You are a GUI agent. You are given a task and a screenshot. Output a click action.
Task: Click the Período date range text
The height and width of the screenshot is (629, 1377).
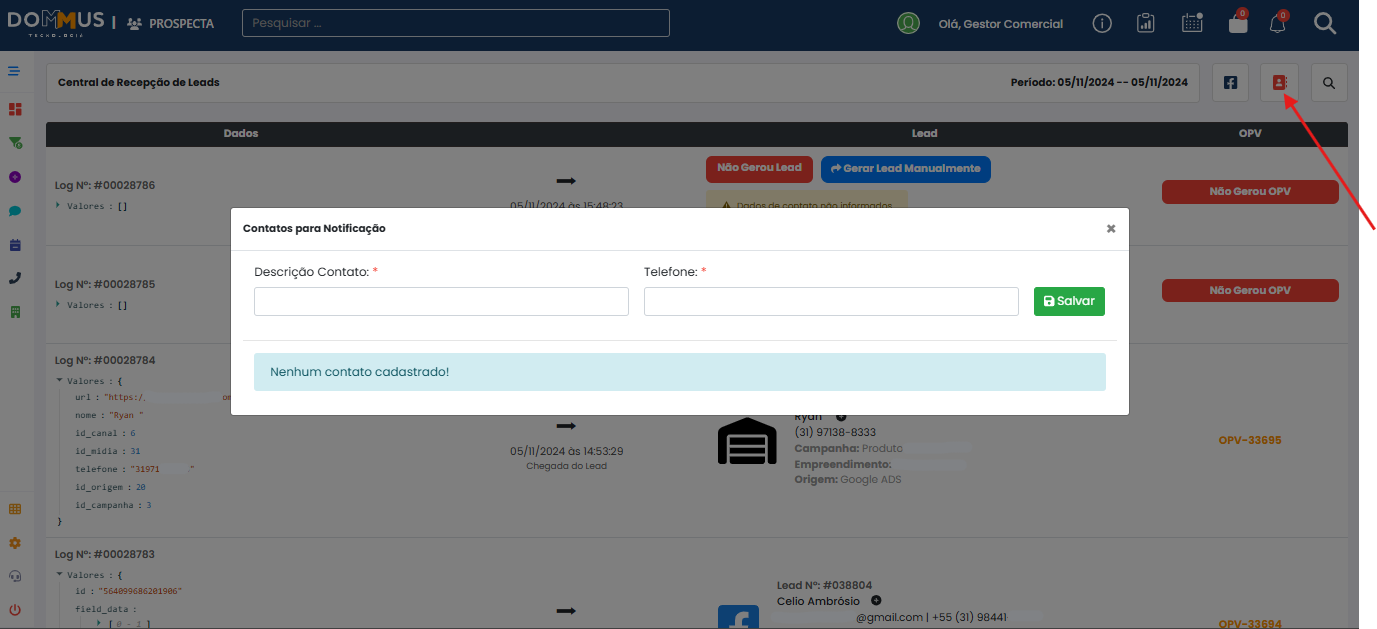(x=1099, y=83)
